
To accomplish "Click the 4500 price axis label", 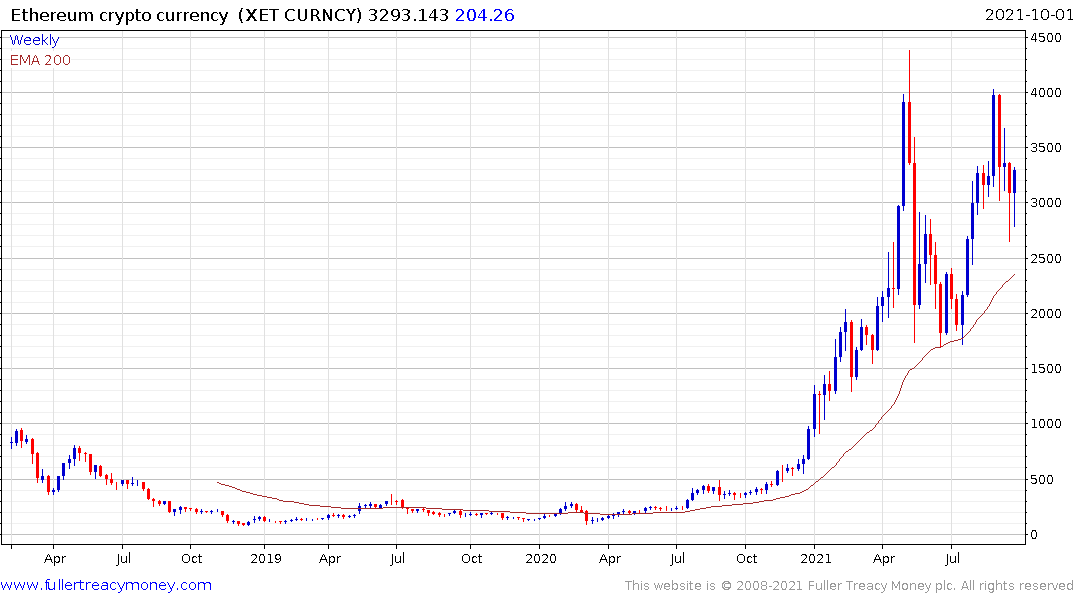I will click(1046, 38).
